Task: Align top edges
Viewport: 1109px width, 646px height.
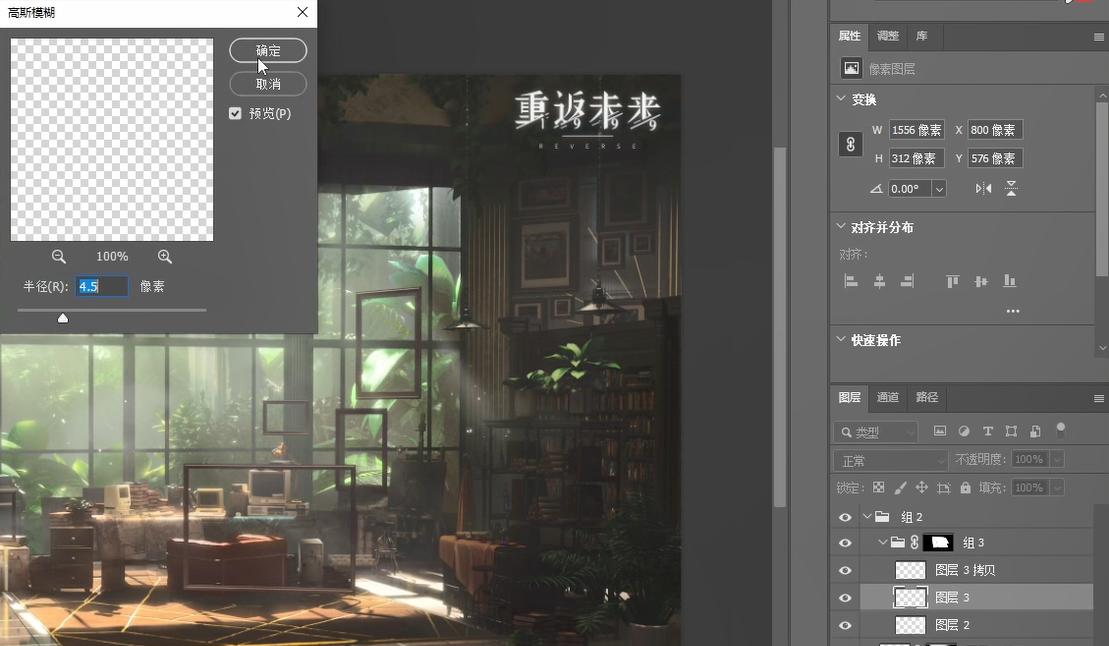Action: pyautogui.click(x=953, y=281)
